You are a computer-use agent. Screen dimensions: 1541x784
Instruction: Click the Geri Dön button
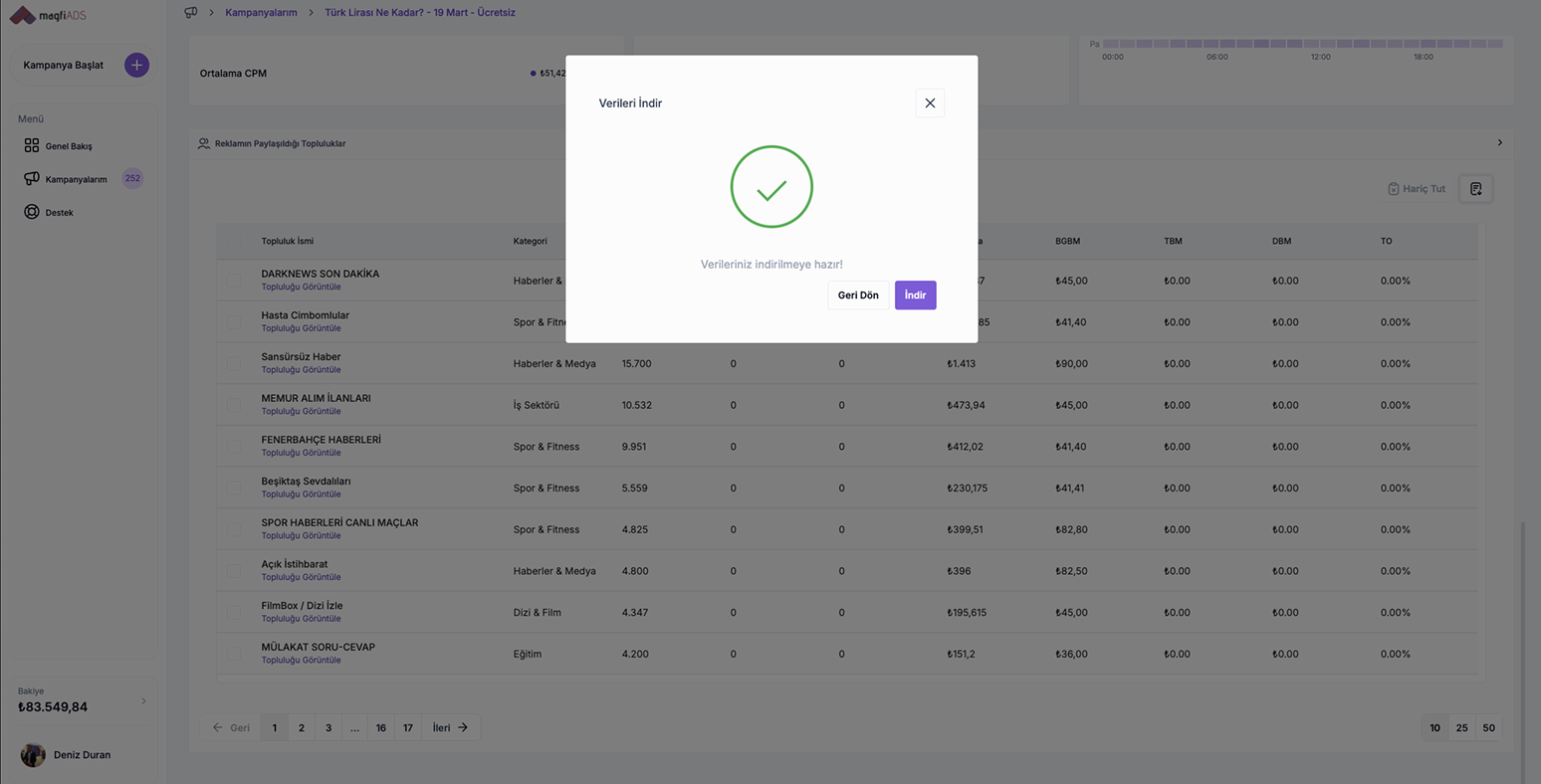click(858, 295)
